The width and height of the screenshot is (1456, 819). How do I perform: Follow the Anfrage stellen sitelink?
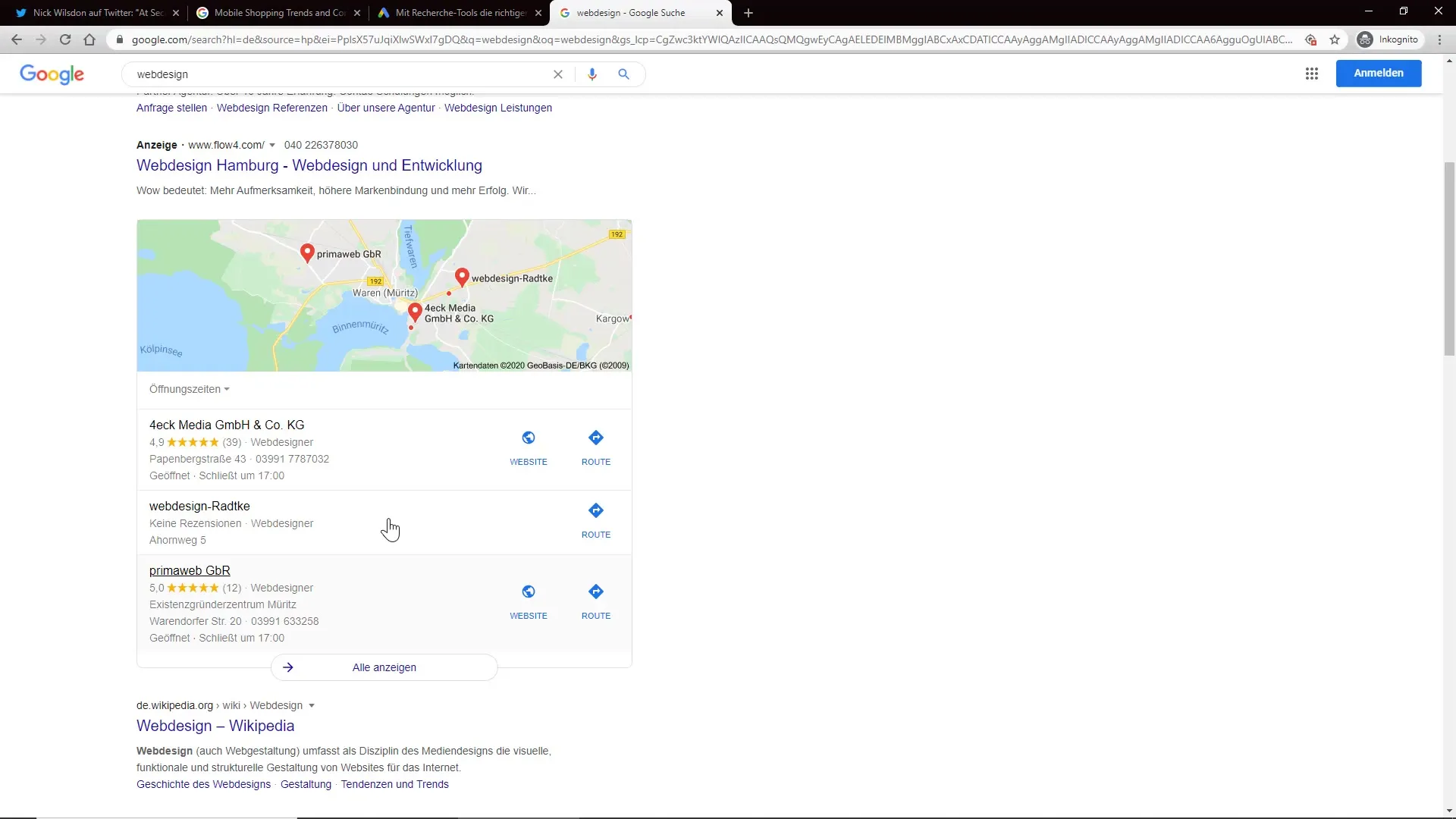171,108
